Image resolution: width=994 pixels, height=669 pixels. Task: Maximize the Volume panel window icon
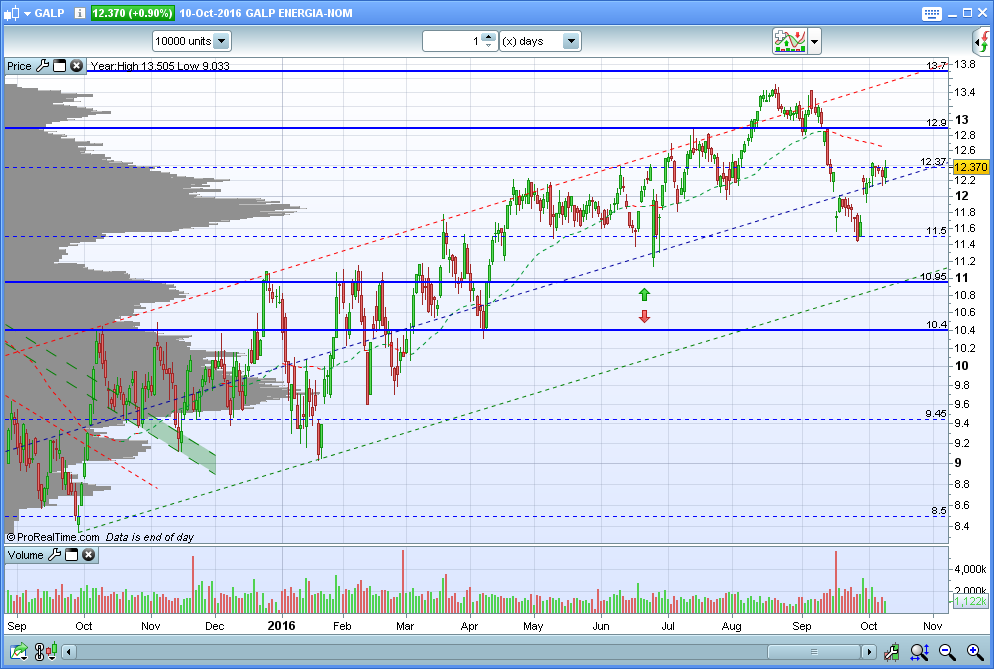72,555
